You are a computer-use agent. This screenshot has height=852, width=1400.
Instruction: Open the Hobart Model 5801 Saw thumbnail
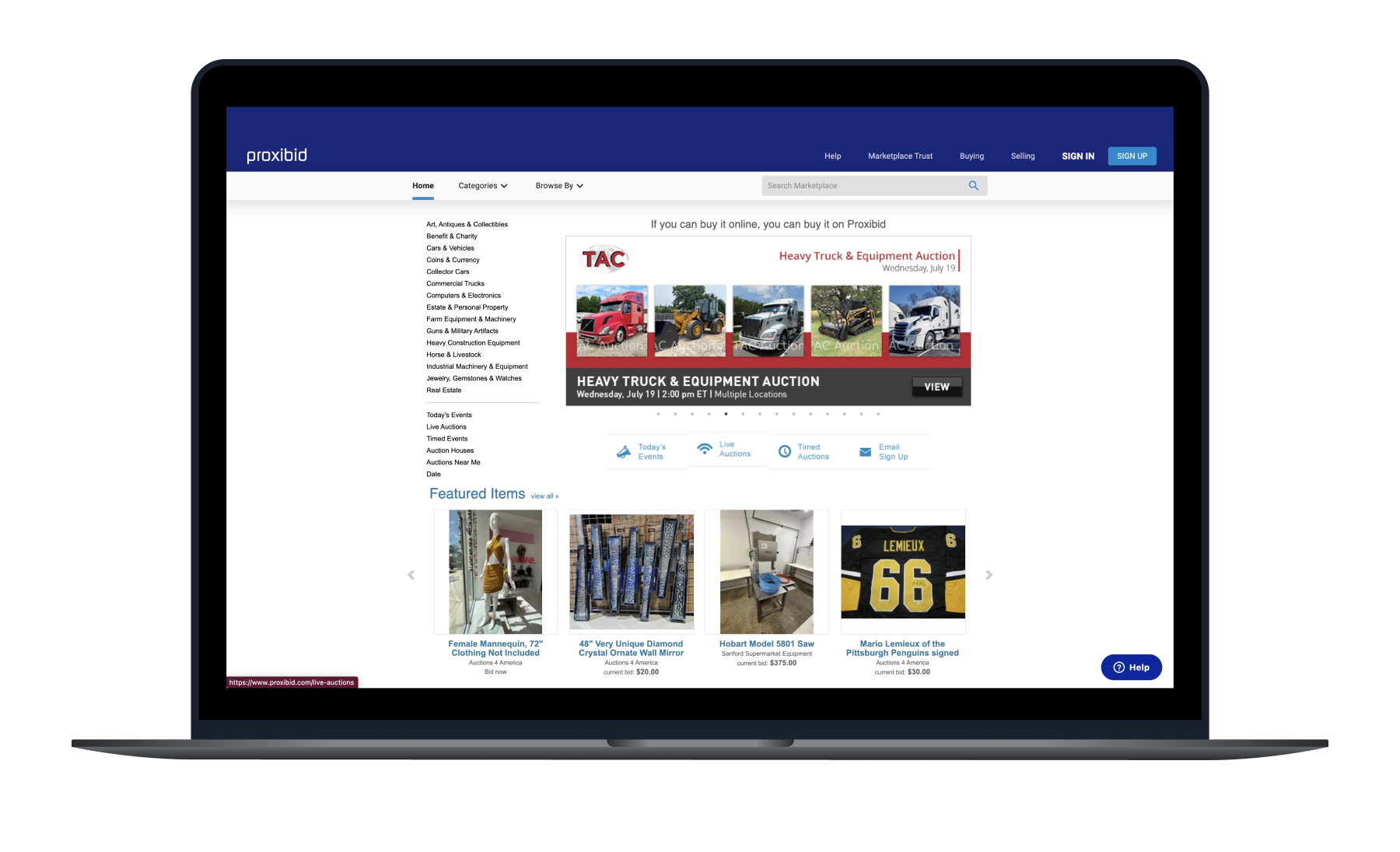[767, 572]
